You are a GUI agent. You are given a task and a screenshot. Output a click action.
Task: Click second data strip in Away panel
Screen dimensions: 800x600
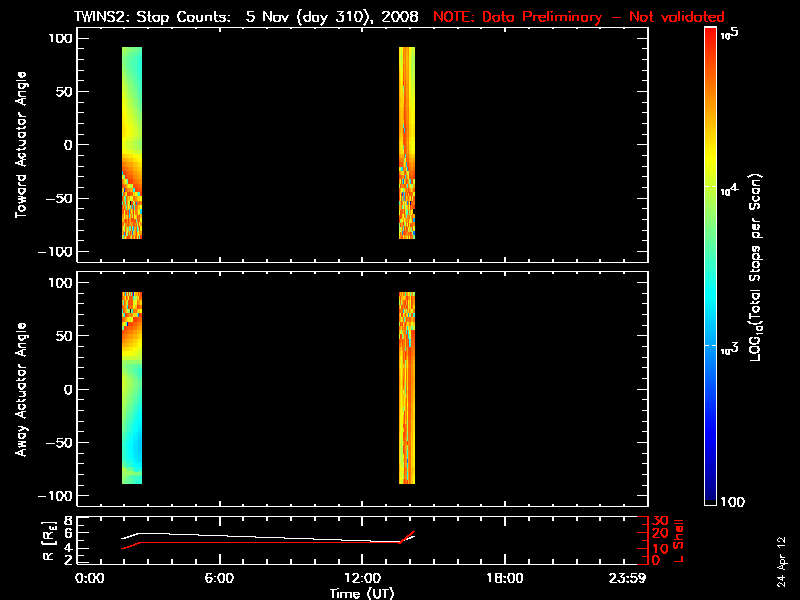[x=407, y=388]
